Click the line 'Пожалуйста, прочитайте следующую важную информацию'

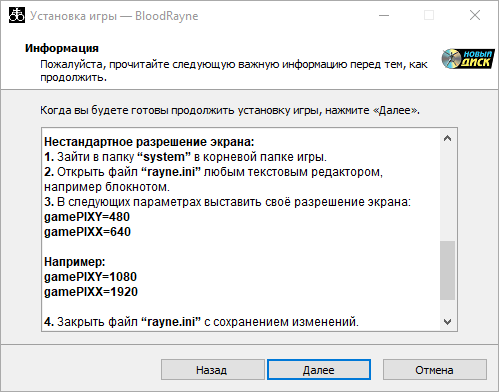tap(234, 64)
